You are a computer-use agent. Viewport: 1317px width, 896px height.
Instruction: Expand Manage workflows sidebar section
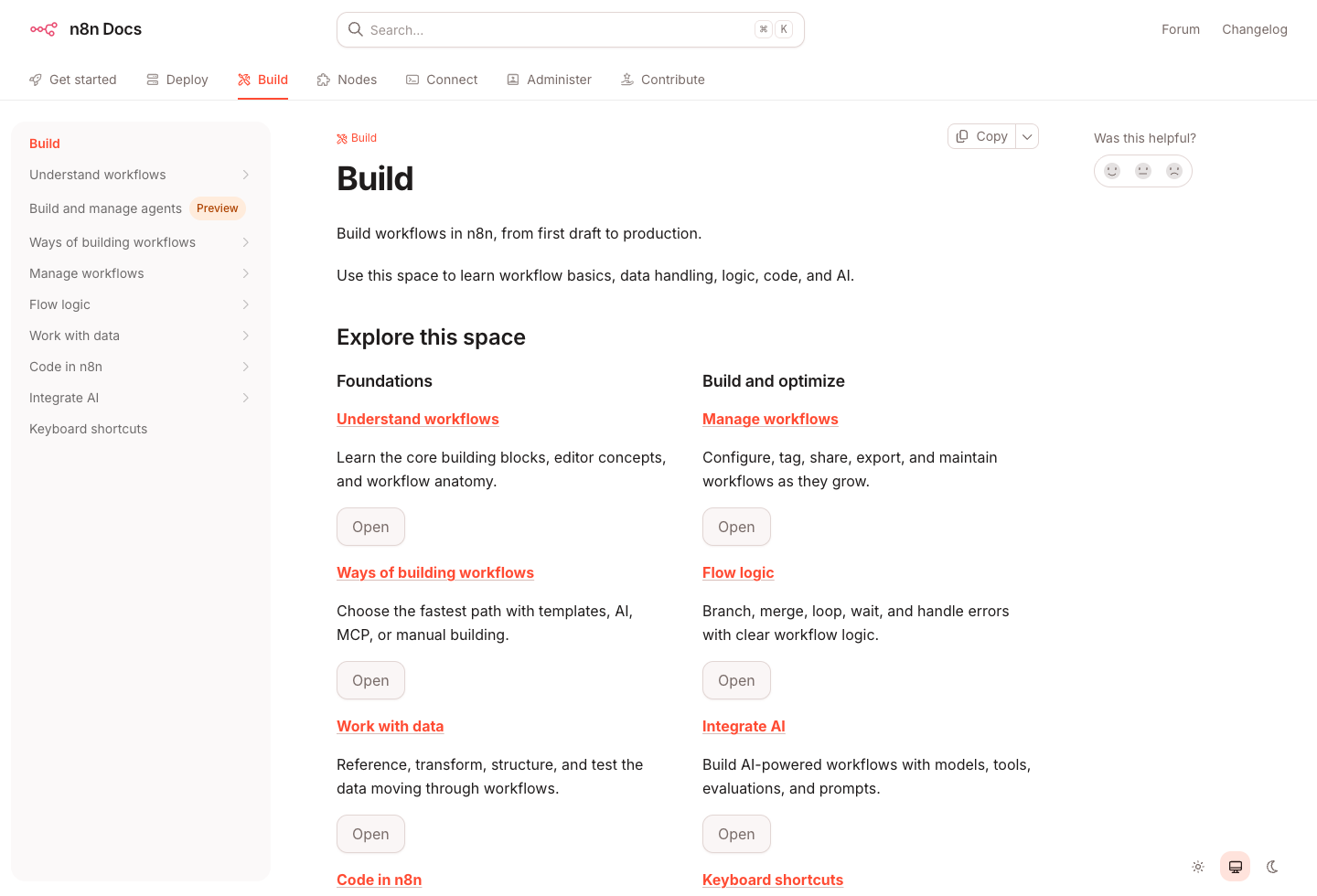pyautogui.click(x=246, y=273)
